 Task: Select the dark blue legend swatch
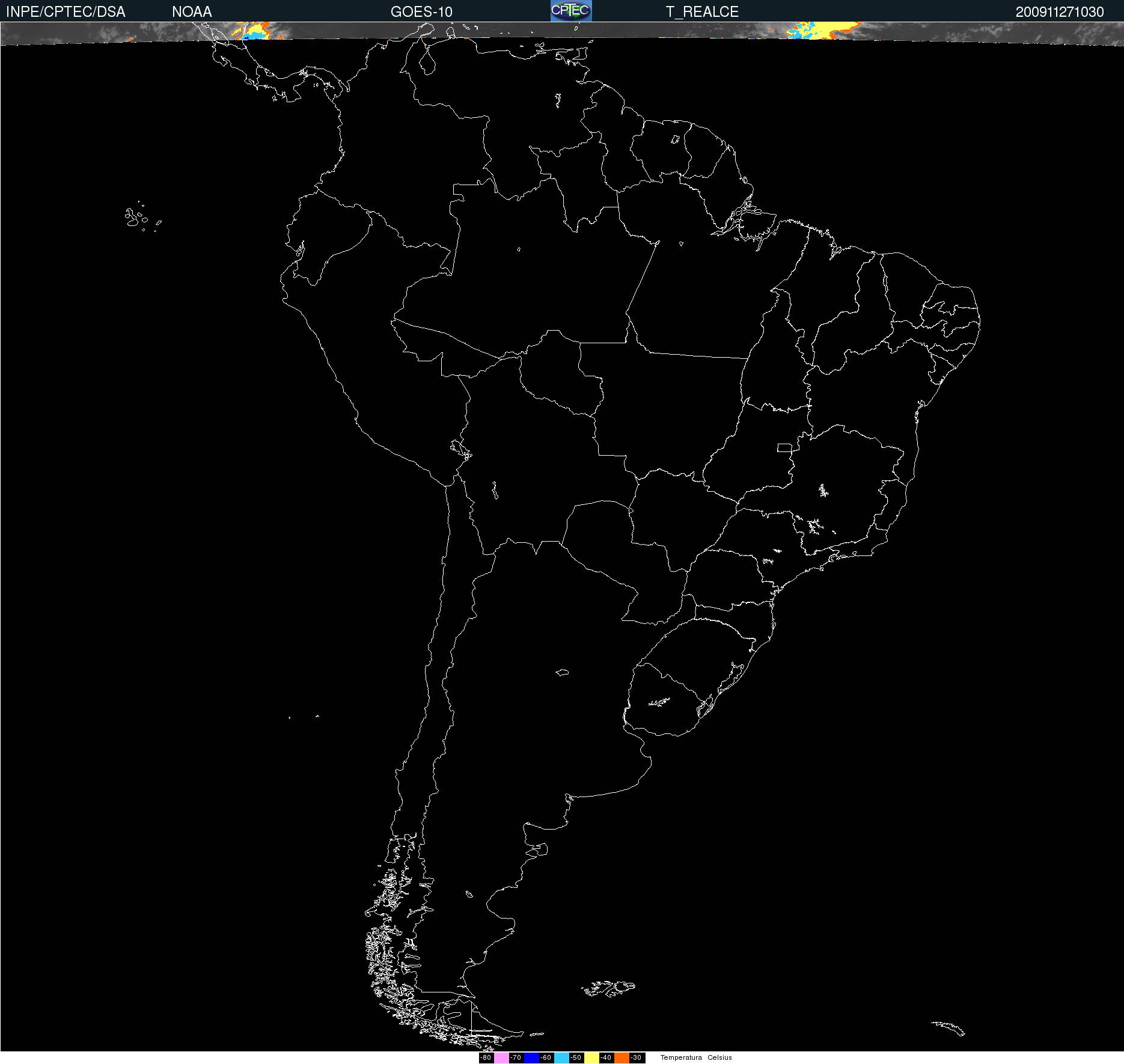click(531, 1058)
